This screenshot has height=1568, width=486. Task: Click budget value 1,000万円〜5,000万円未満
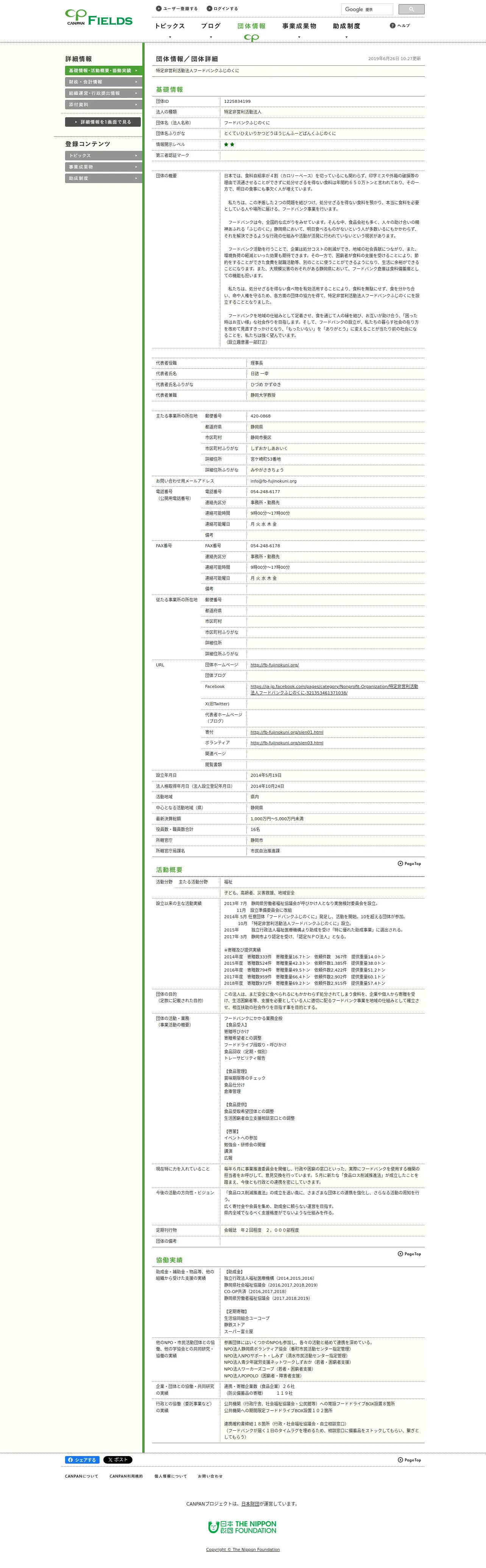tap(276, 819)
